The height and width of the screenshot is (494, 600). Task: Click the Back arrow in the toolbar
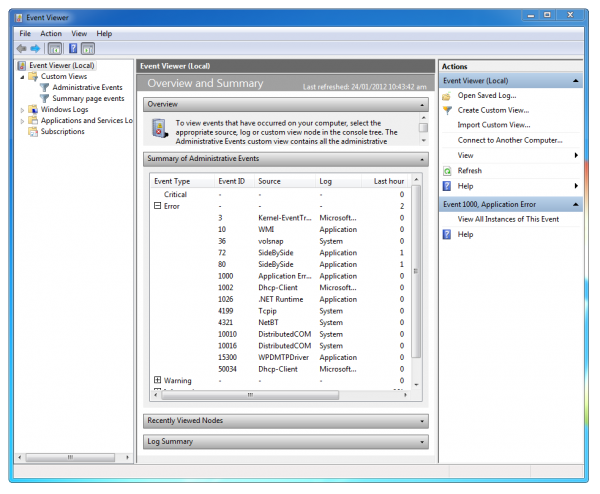coord(22,48)
